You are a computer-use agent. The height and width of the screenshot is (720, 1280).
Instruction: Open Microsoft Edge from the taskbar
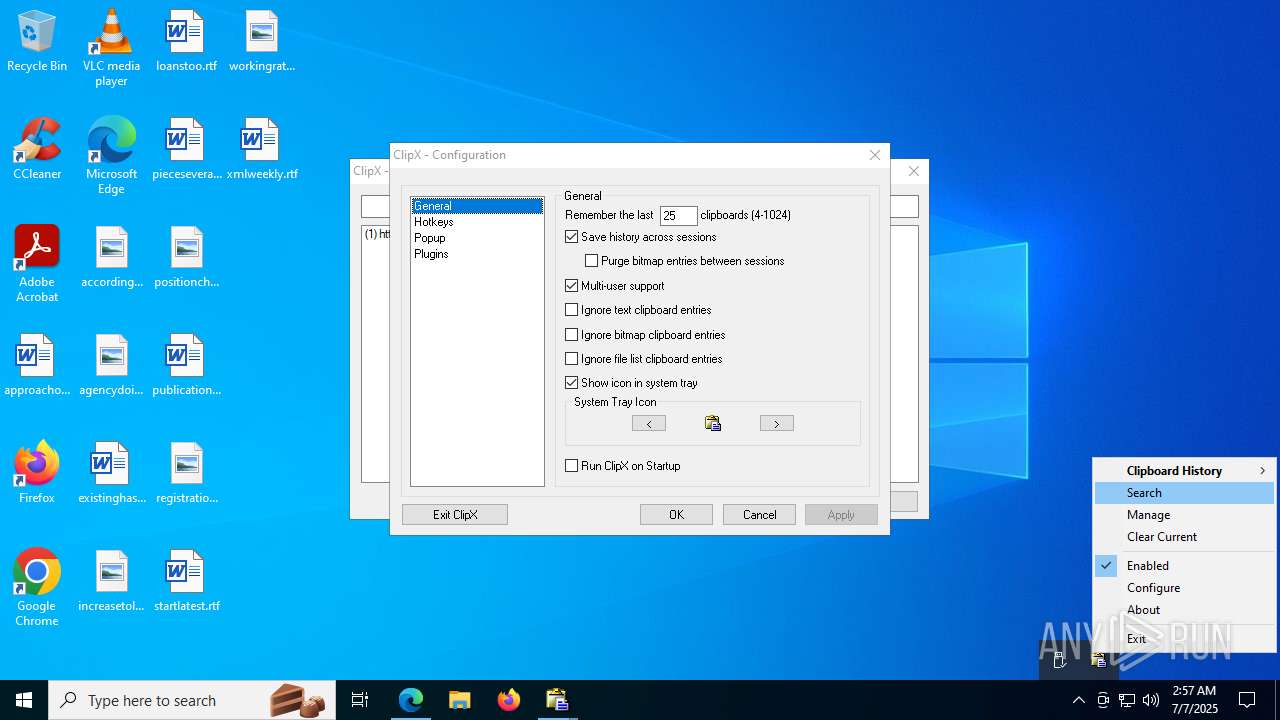411,700
